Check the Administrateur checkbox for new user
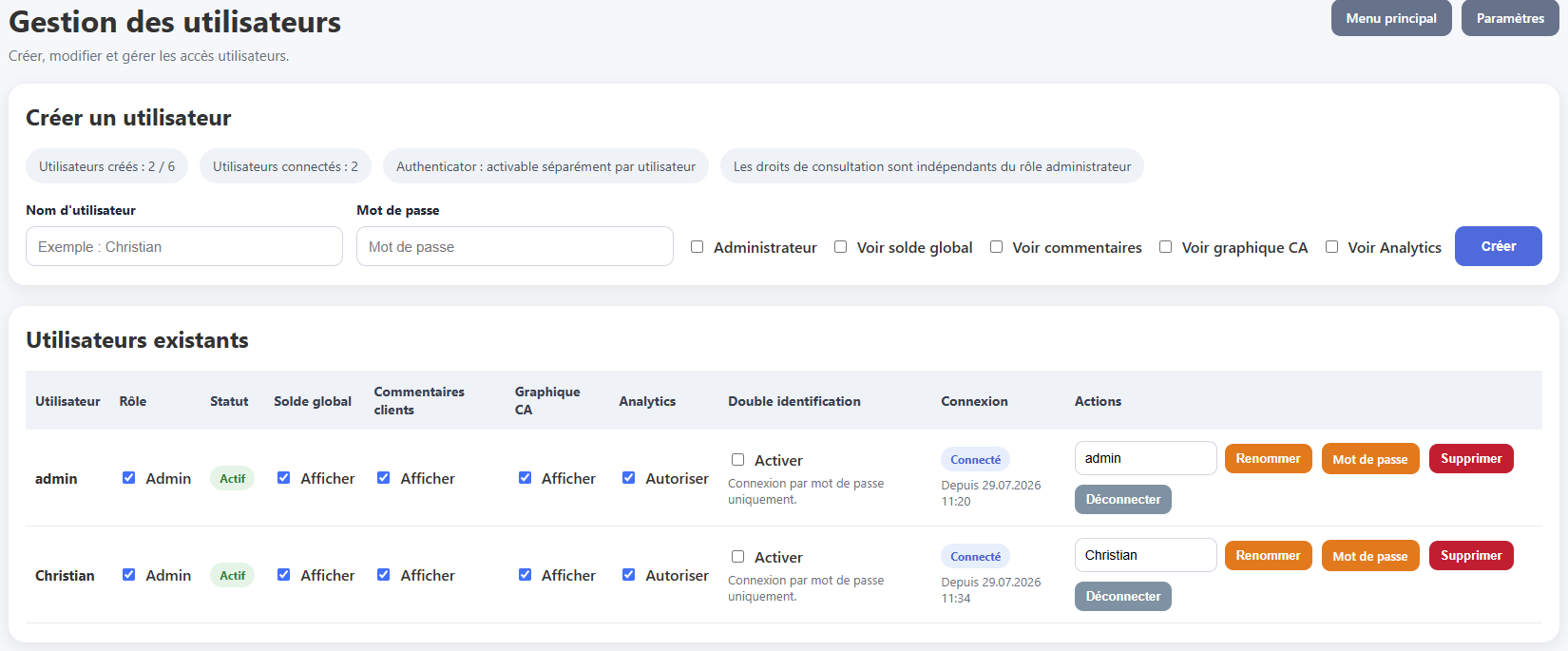Image resolution: width=1568 pixels, height=651 pixels. (x=697, y=247)
